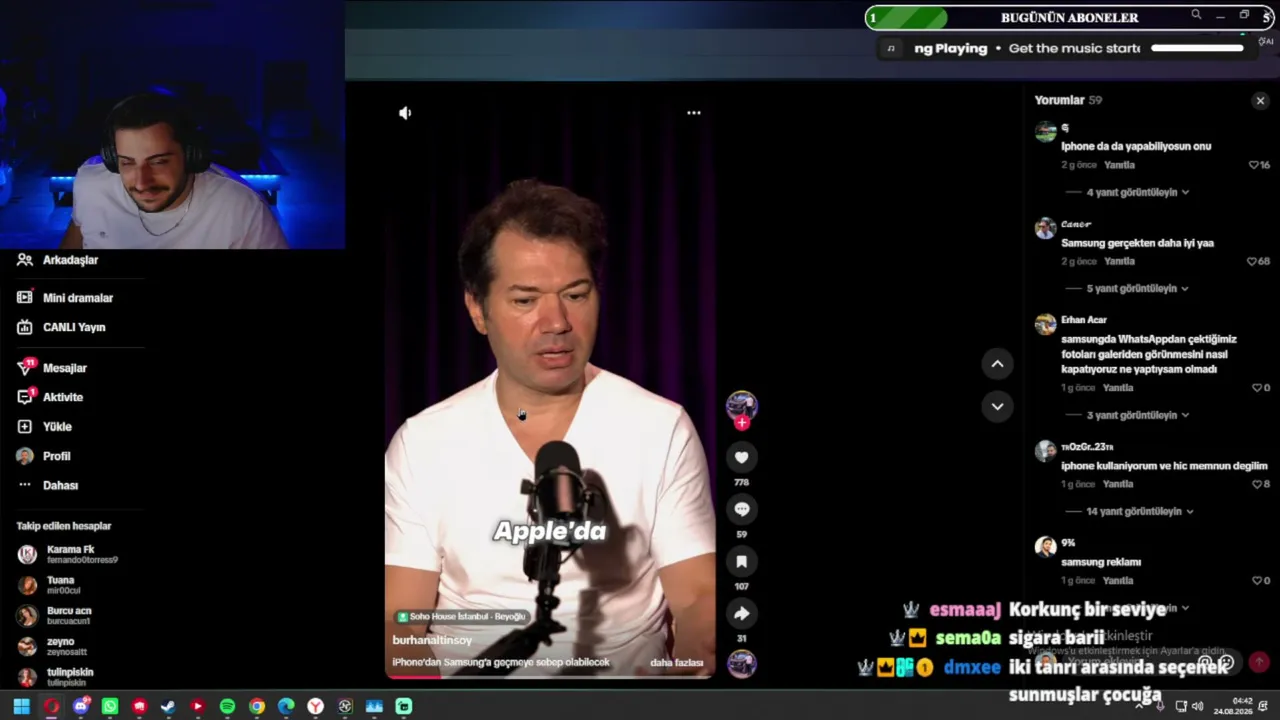Open followed account Burcu acn
The image size is (1280, 720).
54,616
